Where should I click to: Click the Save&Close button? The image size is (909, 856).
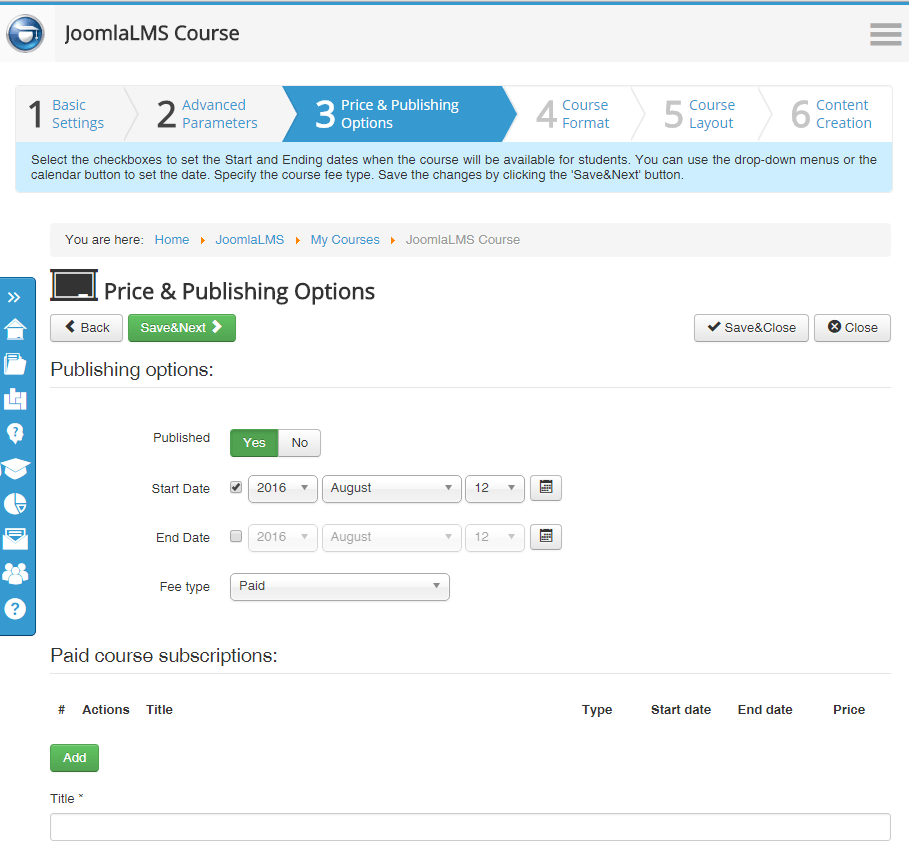click(x=751, y=328)
